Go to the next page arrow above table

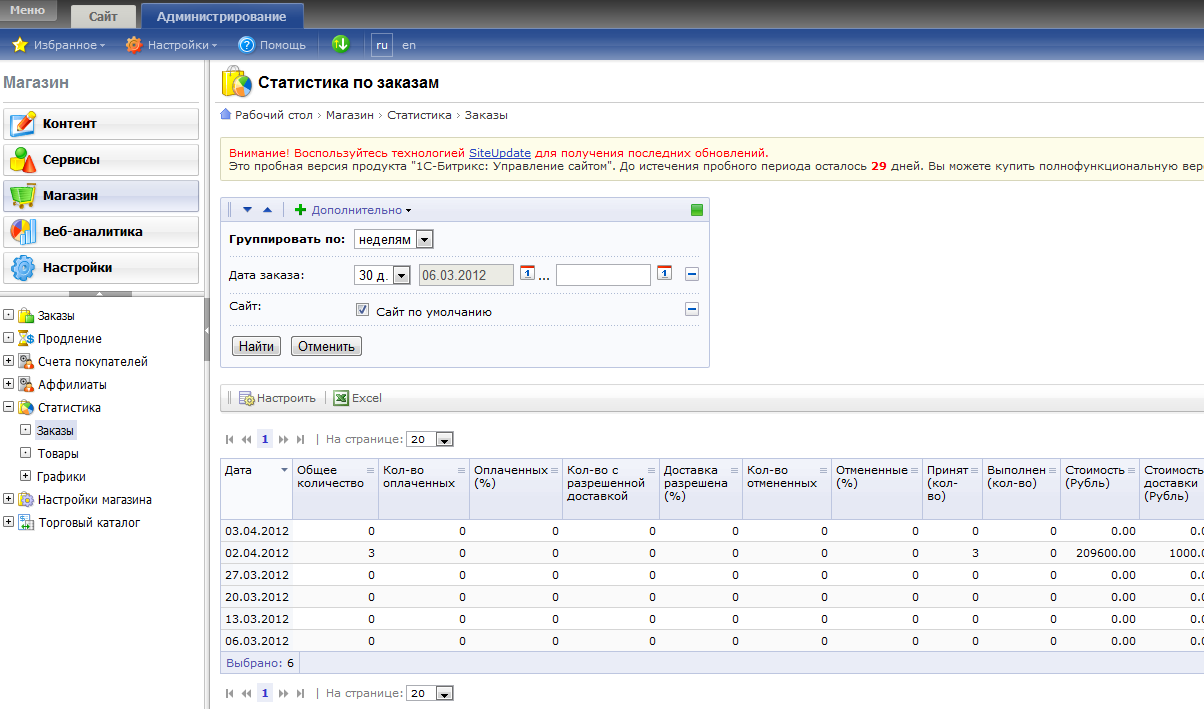pyautogui.click(x=283, y=439)
